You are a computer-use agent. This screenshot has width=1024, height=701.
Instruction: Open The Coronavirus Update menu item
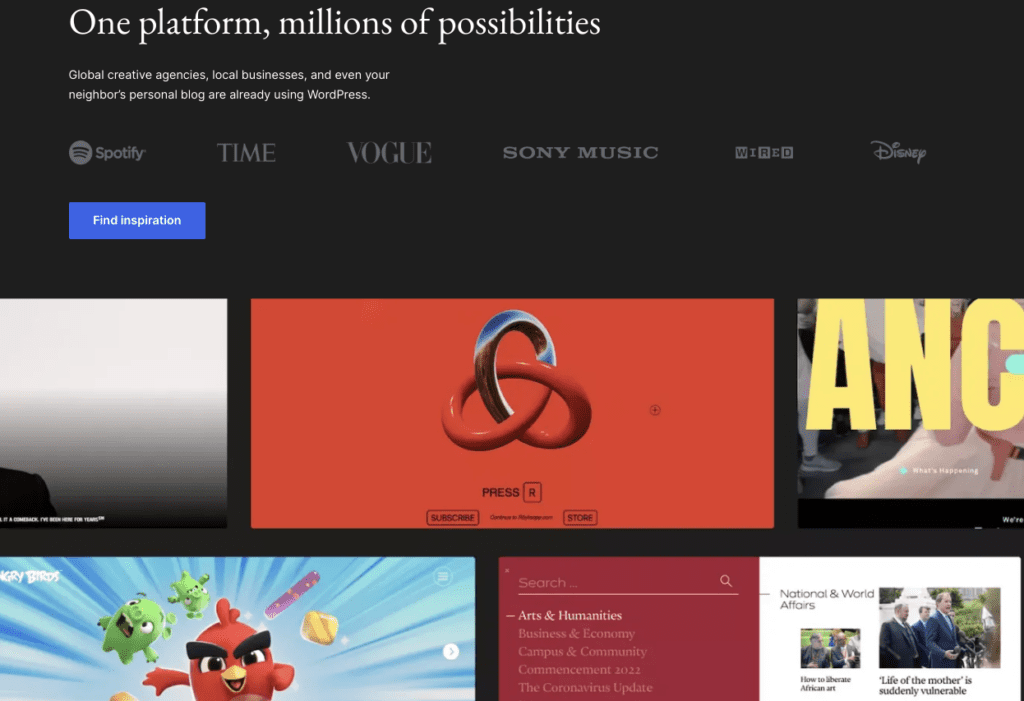click(585, 687)
